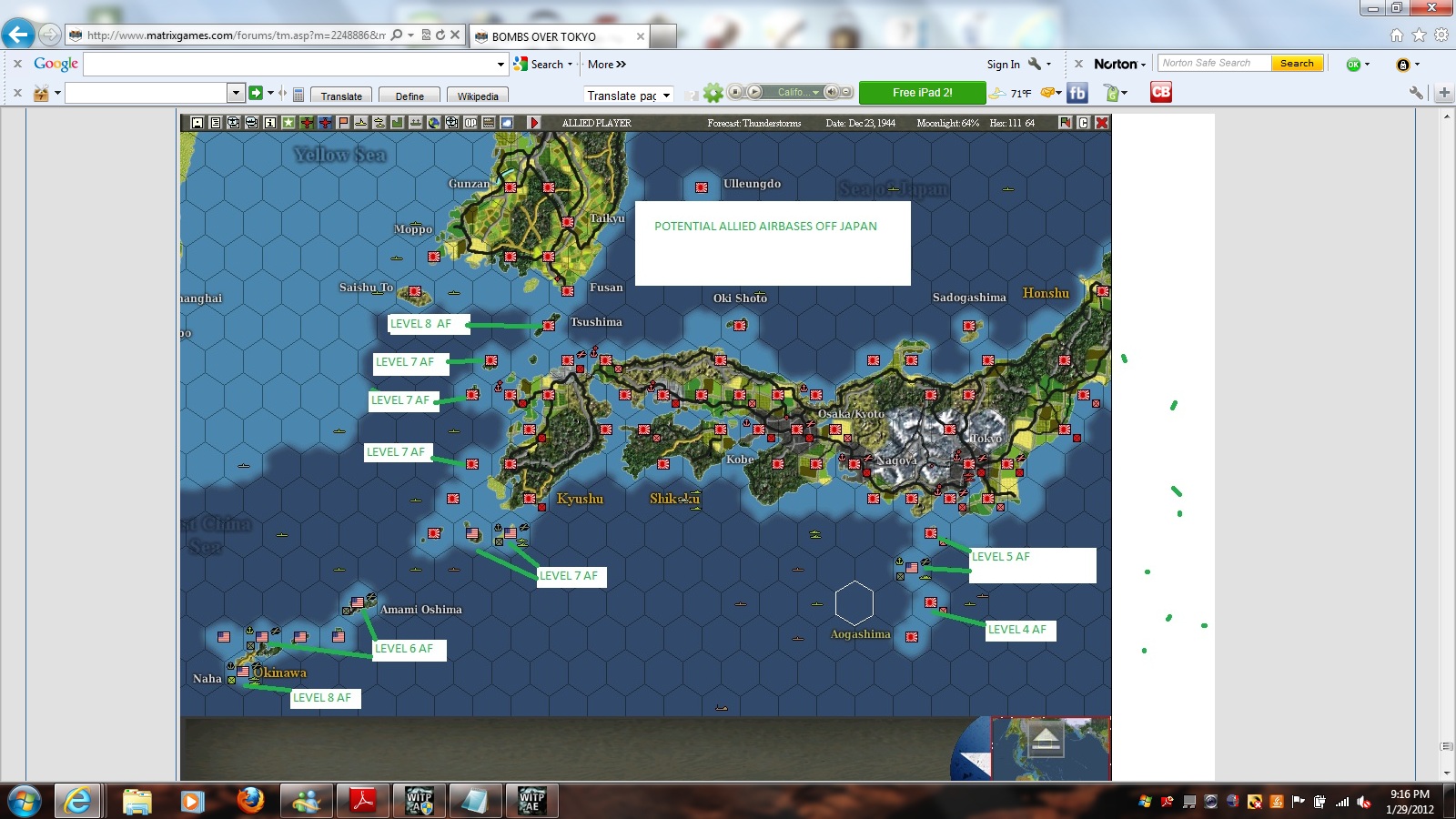Screen dimensions: 1456x819
Task: Open the Google search box dropdown arrow
Action: (500, 65)
